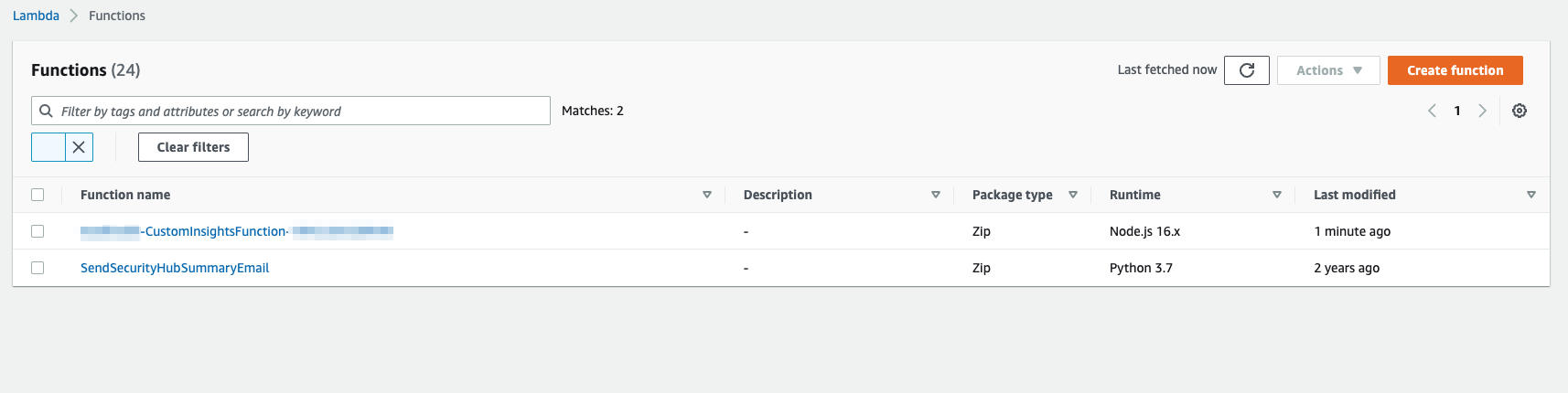Click the refresh functions icon button
The height and width of the screenshot is (393, 1568).
point(1246,70)
